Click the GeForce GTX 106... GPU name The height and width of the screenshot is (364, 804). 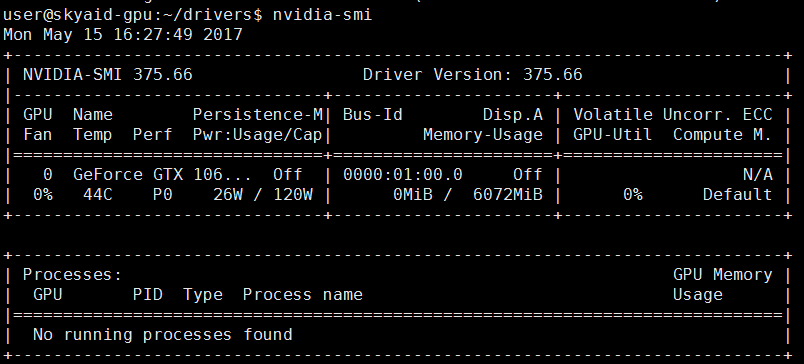click(x=163, y=175)
